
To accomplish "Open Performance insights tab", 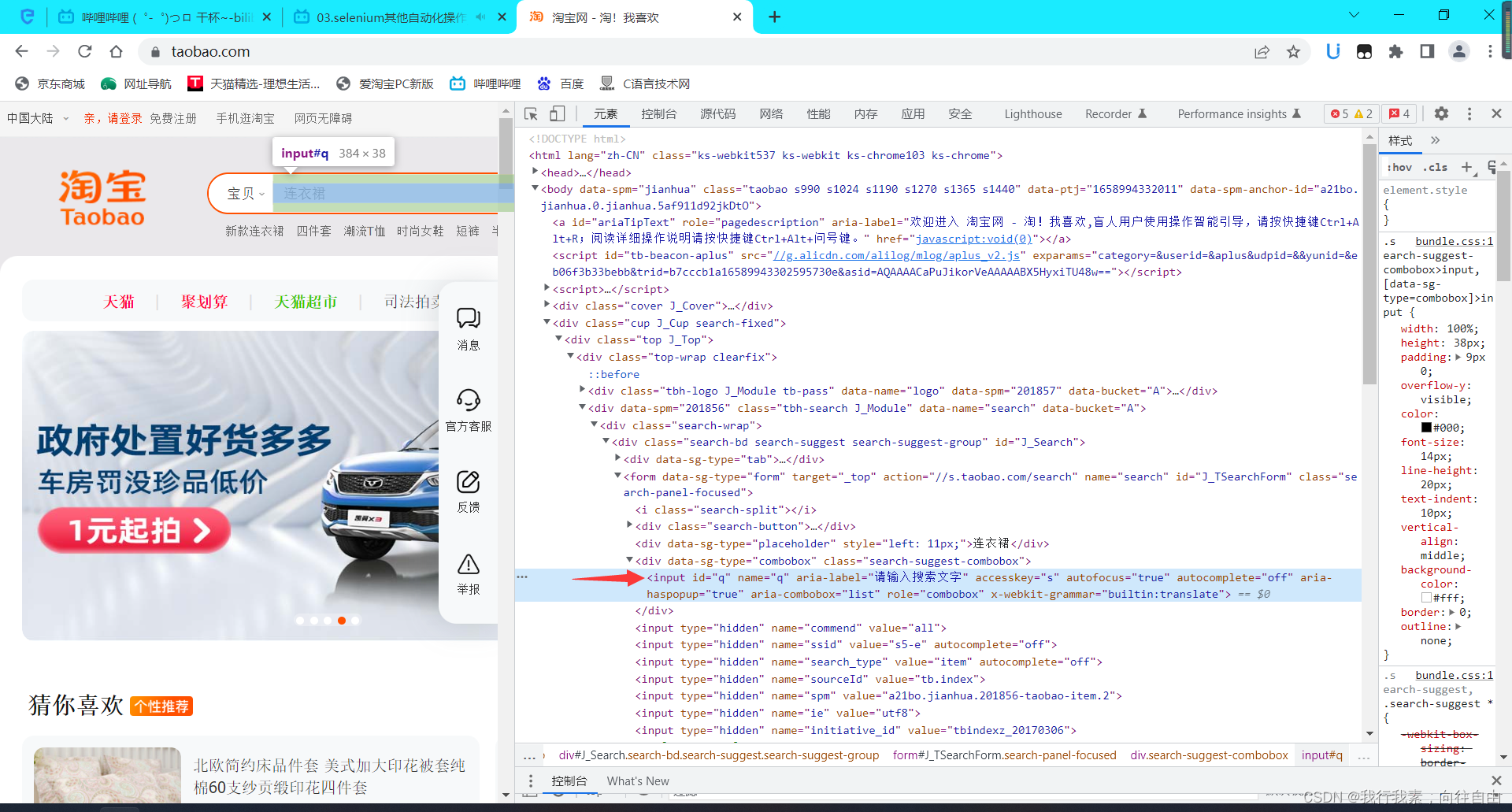I will click(x=1240, y=114).
